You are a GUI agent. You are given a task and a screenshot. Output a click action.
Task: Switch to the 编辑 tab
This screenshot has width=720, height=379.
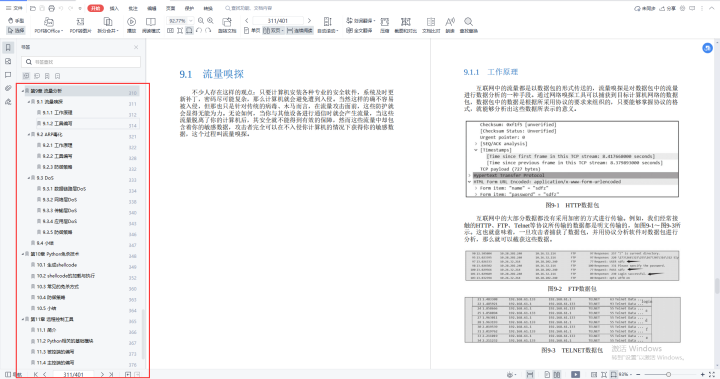tap(152, 8)
